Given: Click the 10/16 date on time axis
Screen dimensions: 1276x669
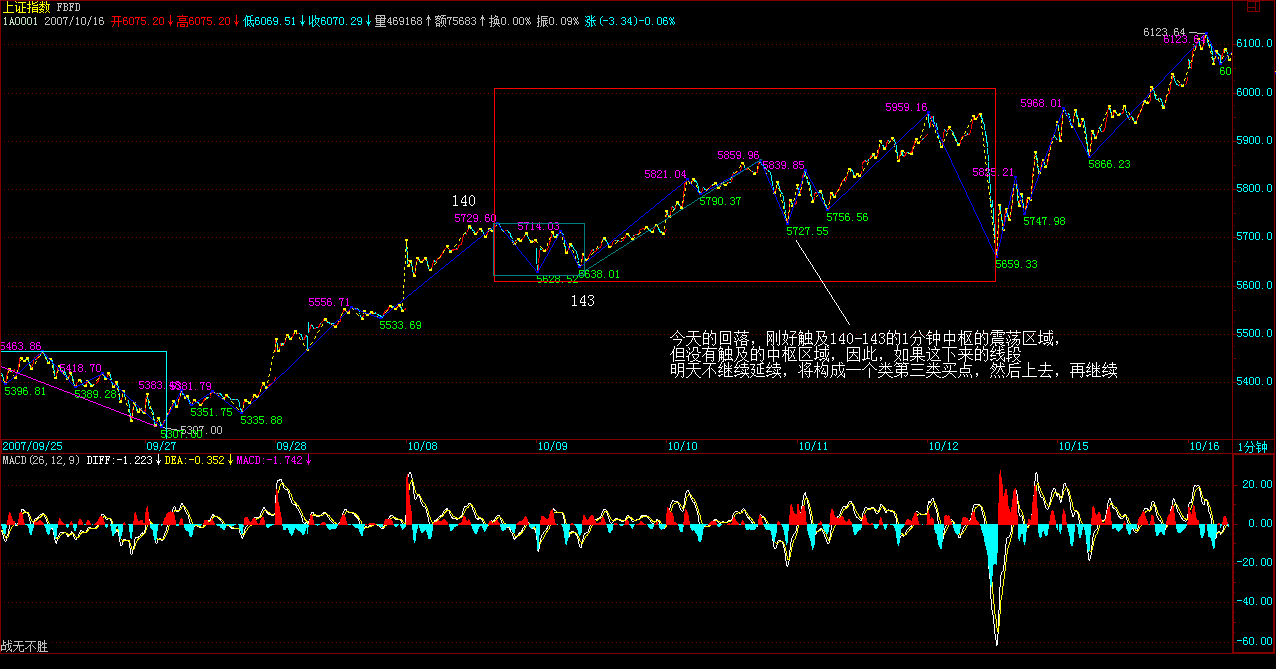Looking at the screenshot, I should [x=1203, y=446].
